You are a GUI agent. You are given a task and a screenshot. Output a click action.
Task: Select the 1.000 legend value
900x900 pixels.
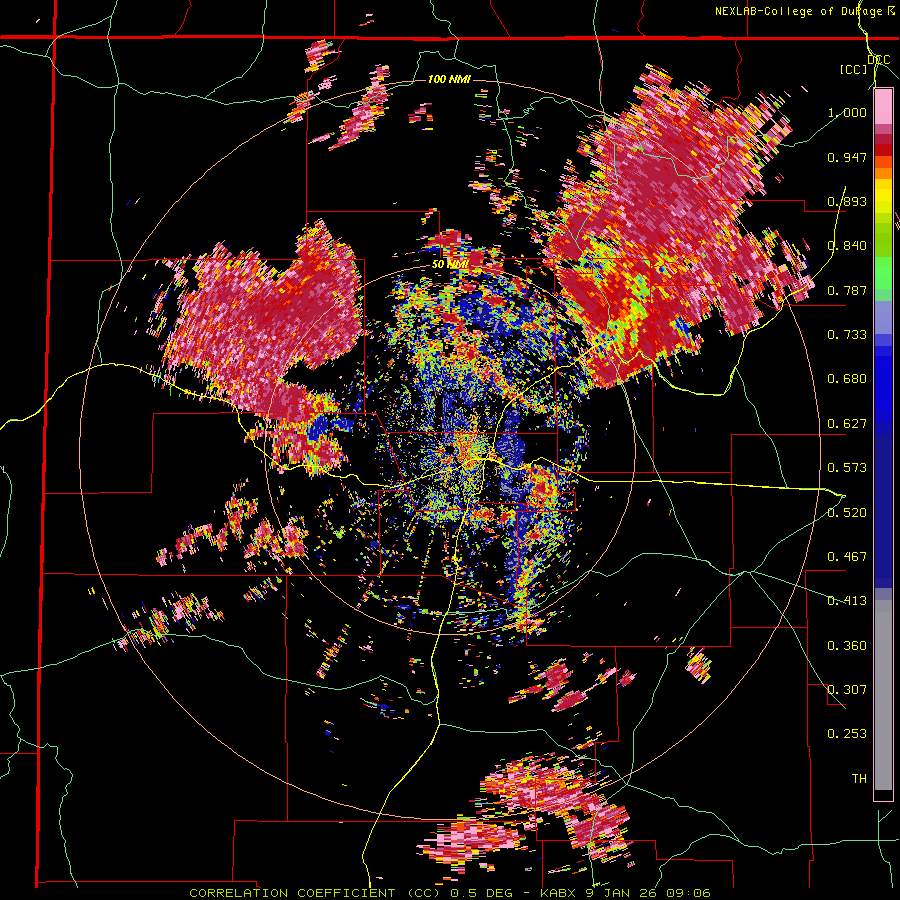847,112
